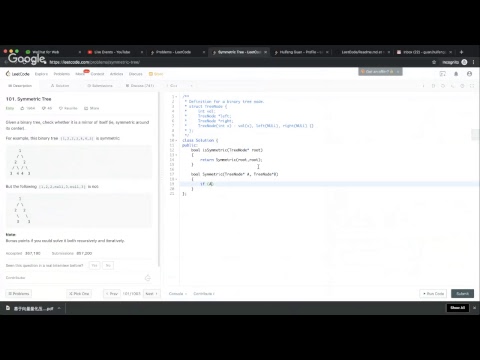Answer No to interview question
The image size is (480, 360).
tap(108, 265)
